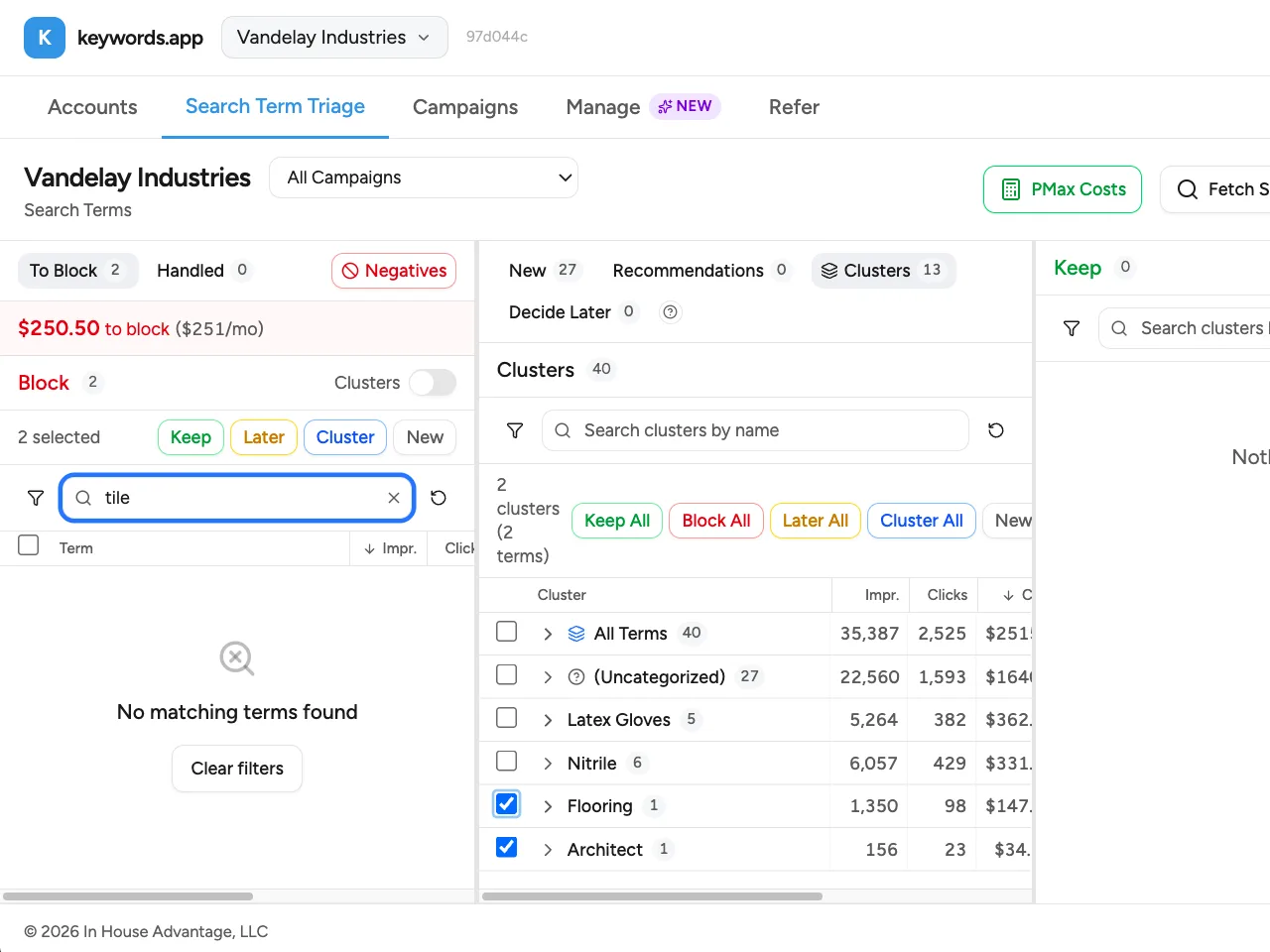Expand the Latex Gloves cluster
Image resolution: width=1270 pixels, height=952 pixels.
pyautogui.click(x=548, y=720)
